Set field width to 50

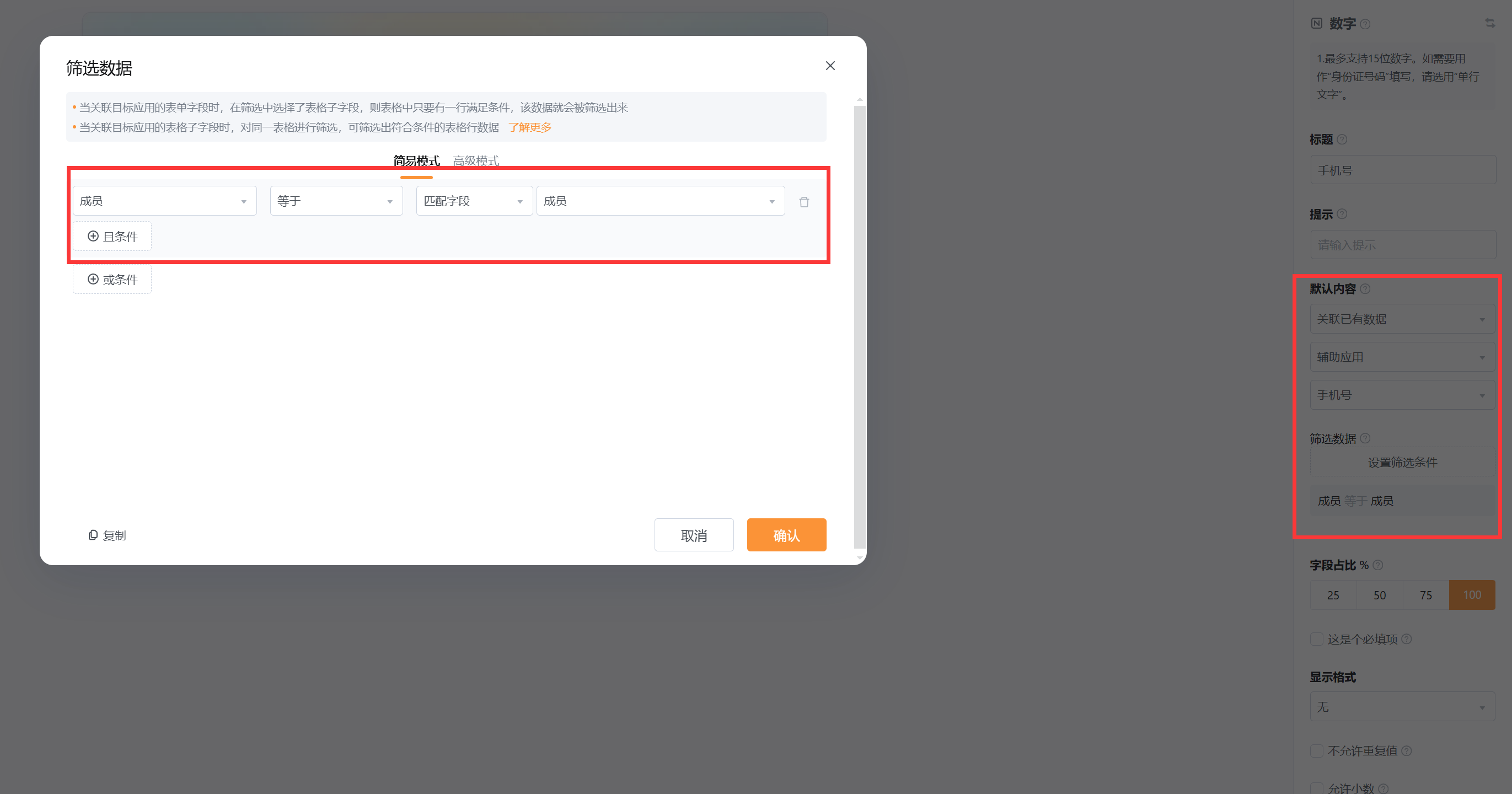coord(1380,595)
